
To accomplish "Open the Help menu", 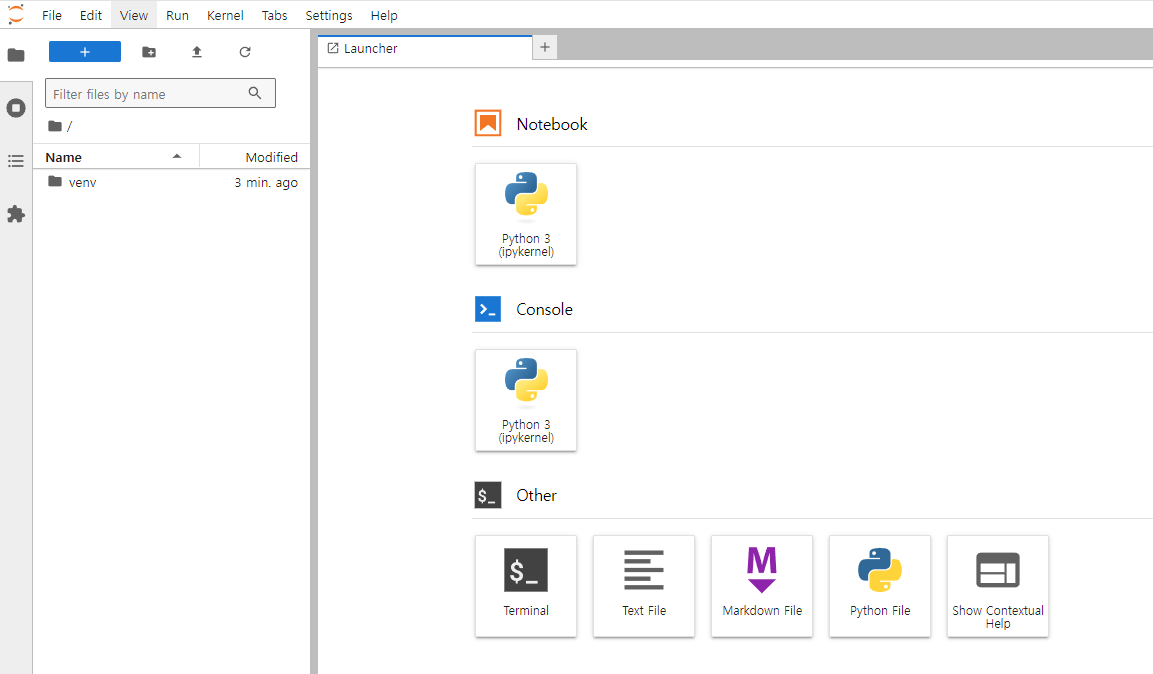I will (384, 15).
